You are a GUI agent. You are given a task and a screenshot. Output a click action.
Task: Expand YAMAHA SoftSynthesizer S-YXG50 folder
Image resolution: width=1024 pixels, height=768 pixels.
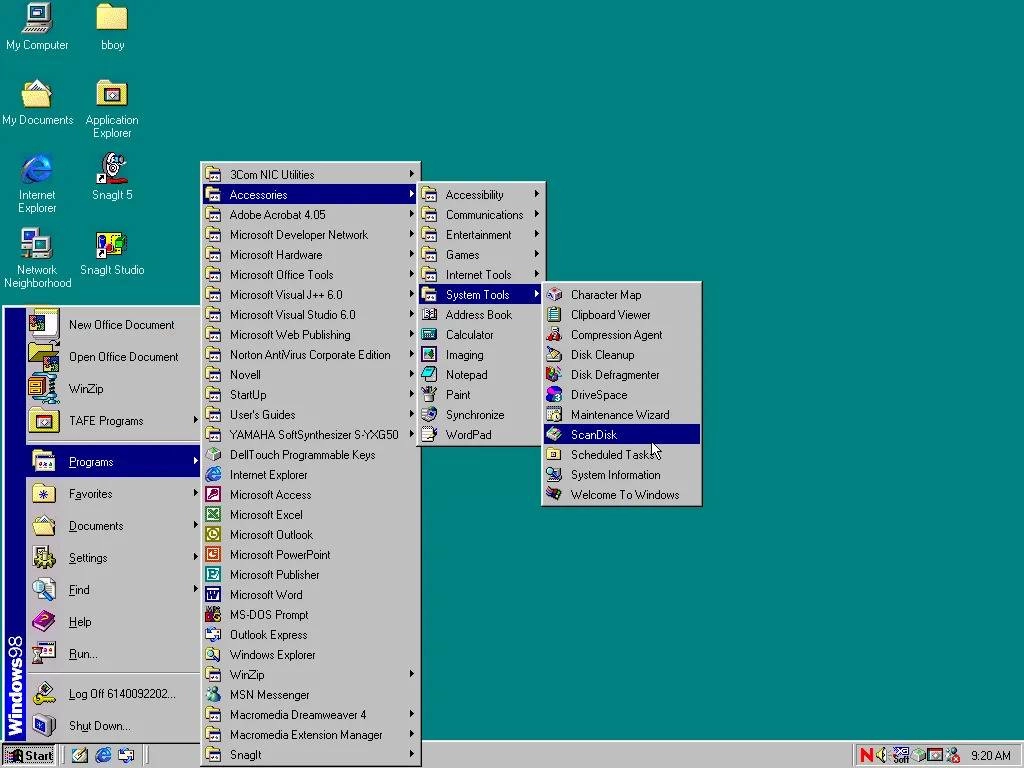pos(310,434)
